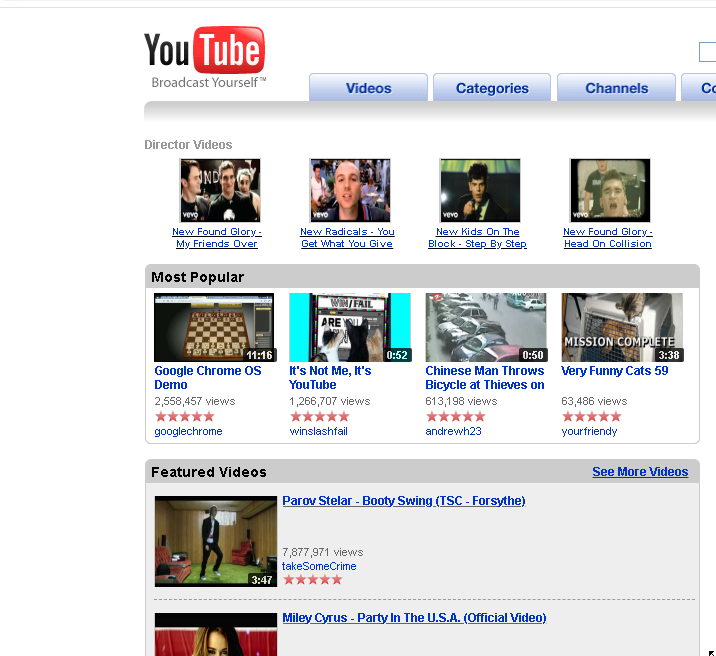This screenshot has height=656, width=716.
Task: Click star rating under It's Not Me, It's YouTube
Action: (320, 416)
